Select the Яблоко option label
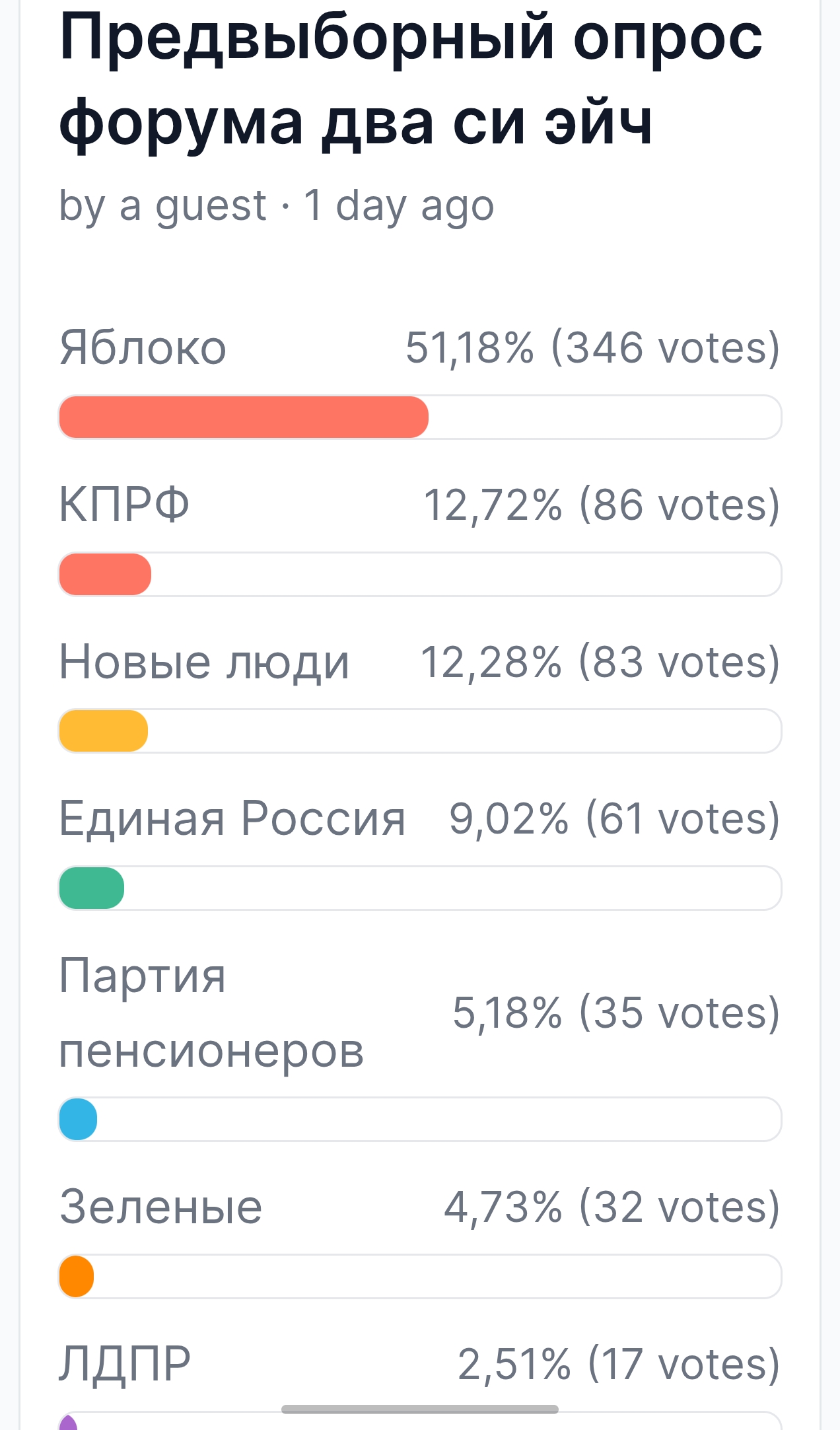The height and width of the screenshot is (1430, 840). click(x=143, y=347)
